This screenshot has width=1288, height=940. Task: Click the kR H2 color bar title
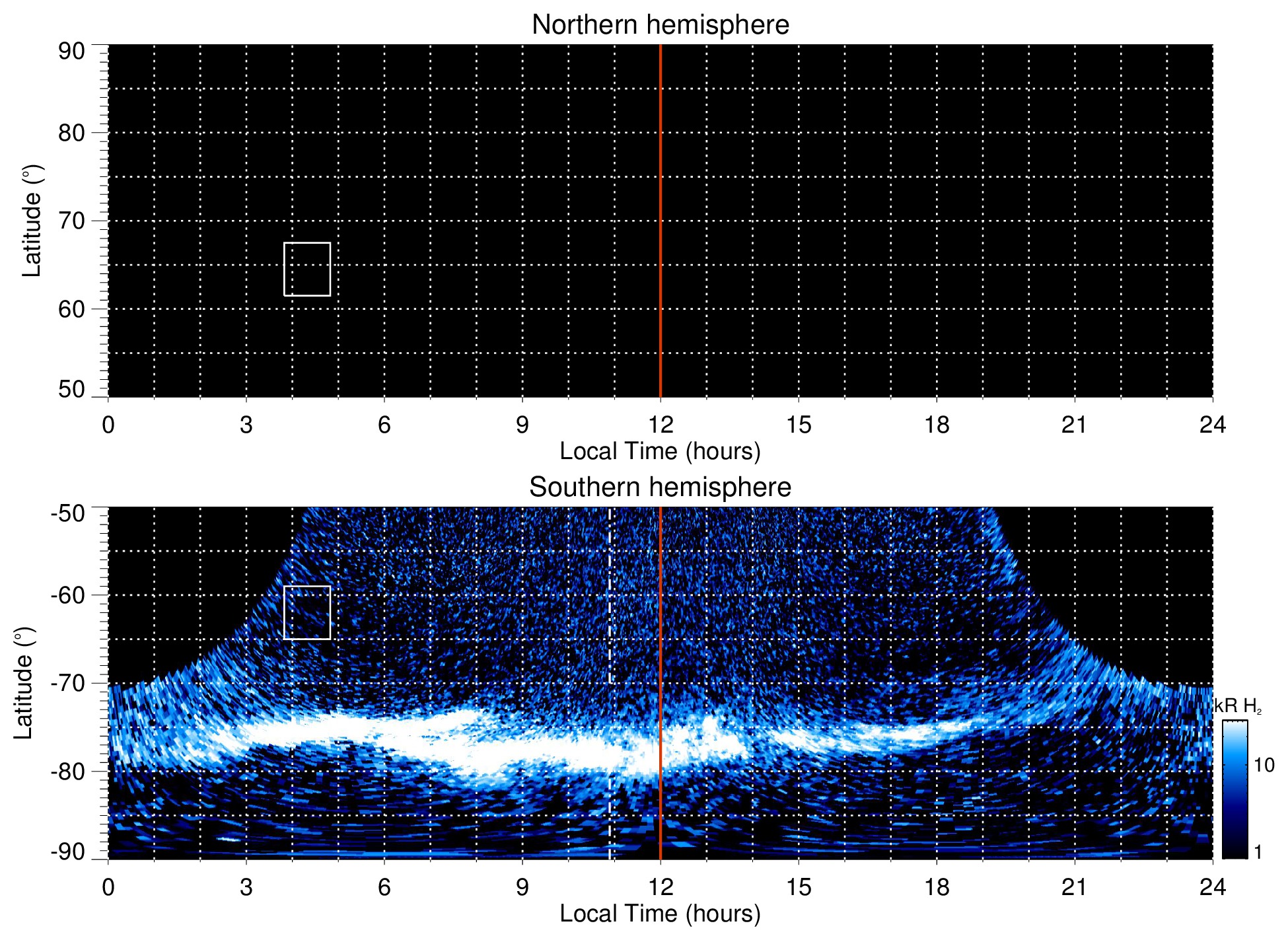click(1238, 707)
